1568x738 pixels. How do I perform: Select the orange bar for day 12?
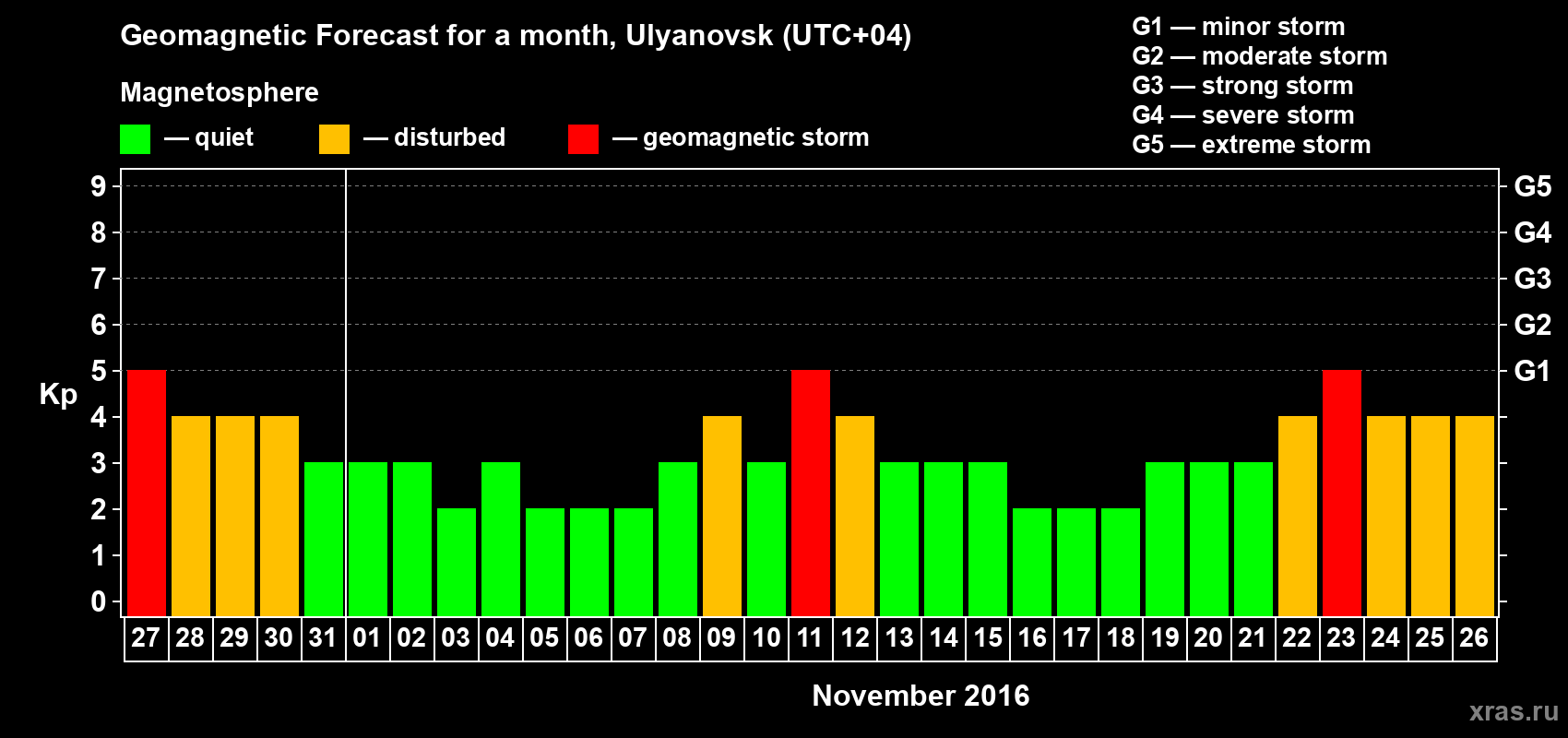tap(855, 517)
